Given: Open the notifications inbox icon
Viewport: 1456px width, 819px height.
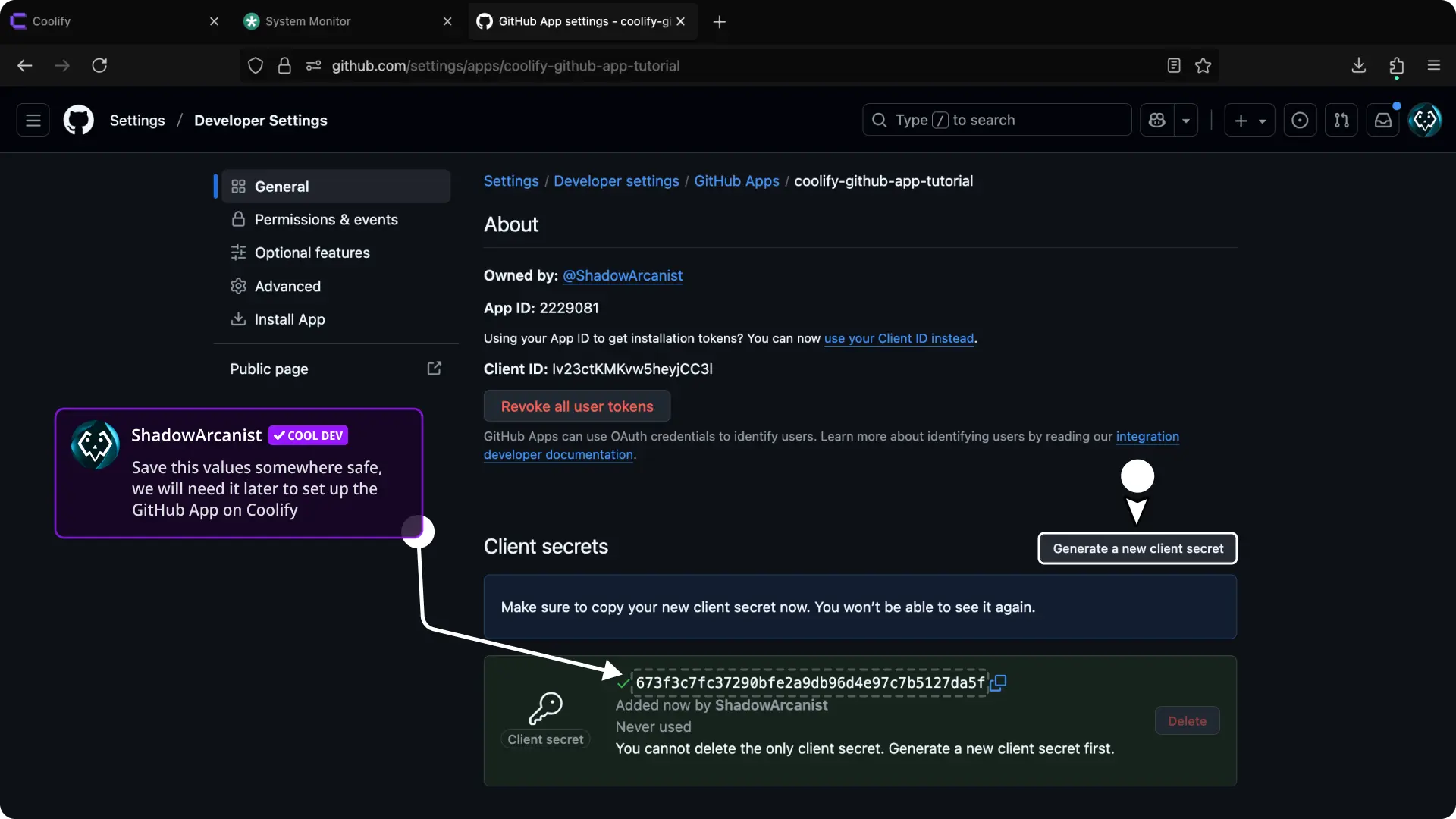Looking at the screenshot, I should point(1383,120).
